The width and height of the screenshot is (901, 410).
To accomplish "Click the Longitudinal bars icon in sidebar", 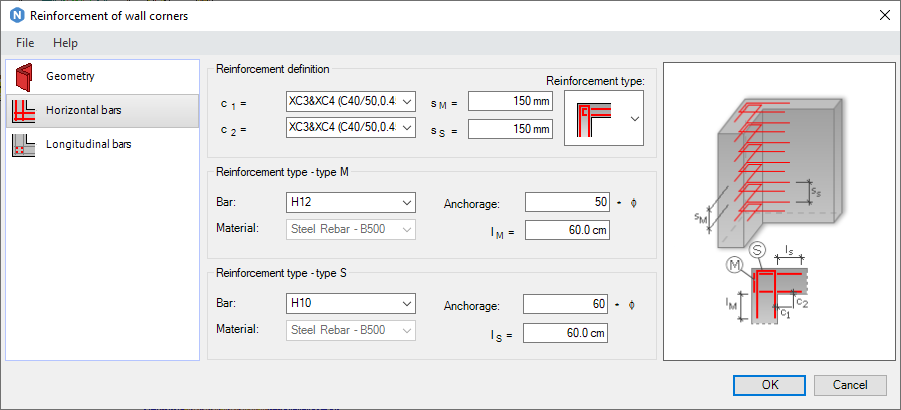I will (23, 144).
